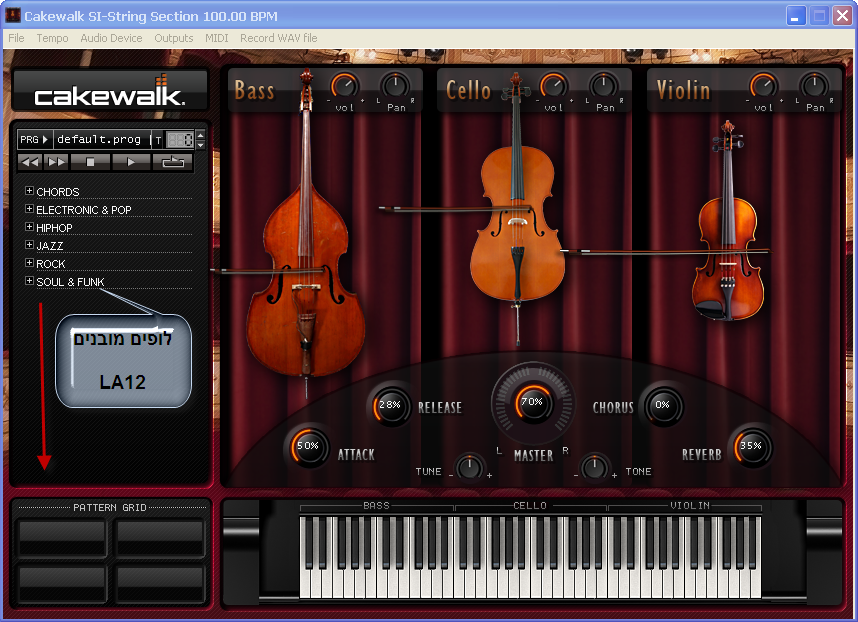This screenshot has height=622, width=858.
Task: Click the top-right Pattern Grid pad
Action: (160, 538)
